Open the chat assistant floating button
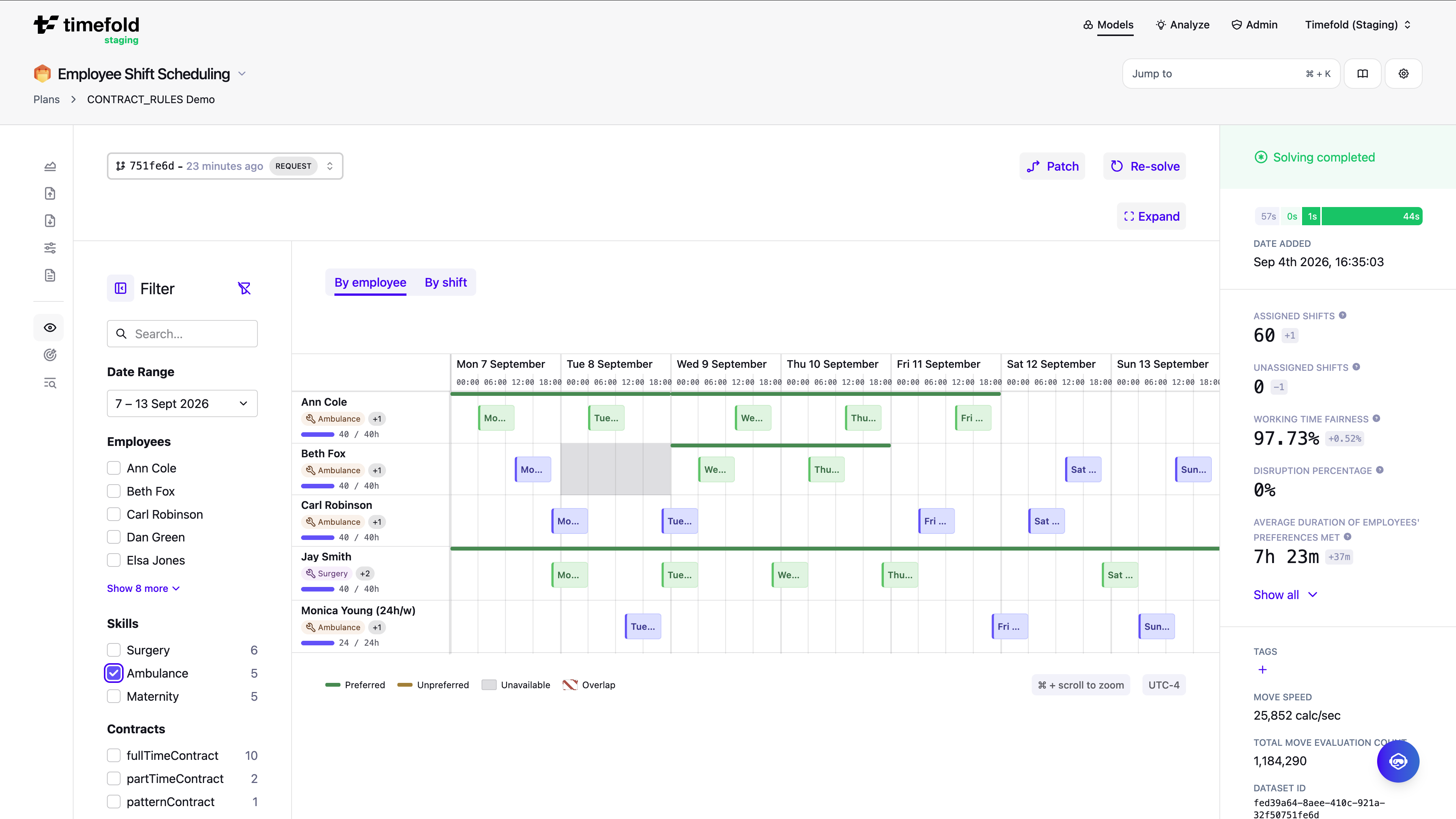 1398,761
